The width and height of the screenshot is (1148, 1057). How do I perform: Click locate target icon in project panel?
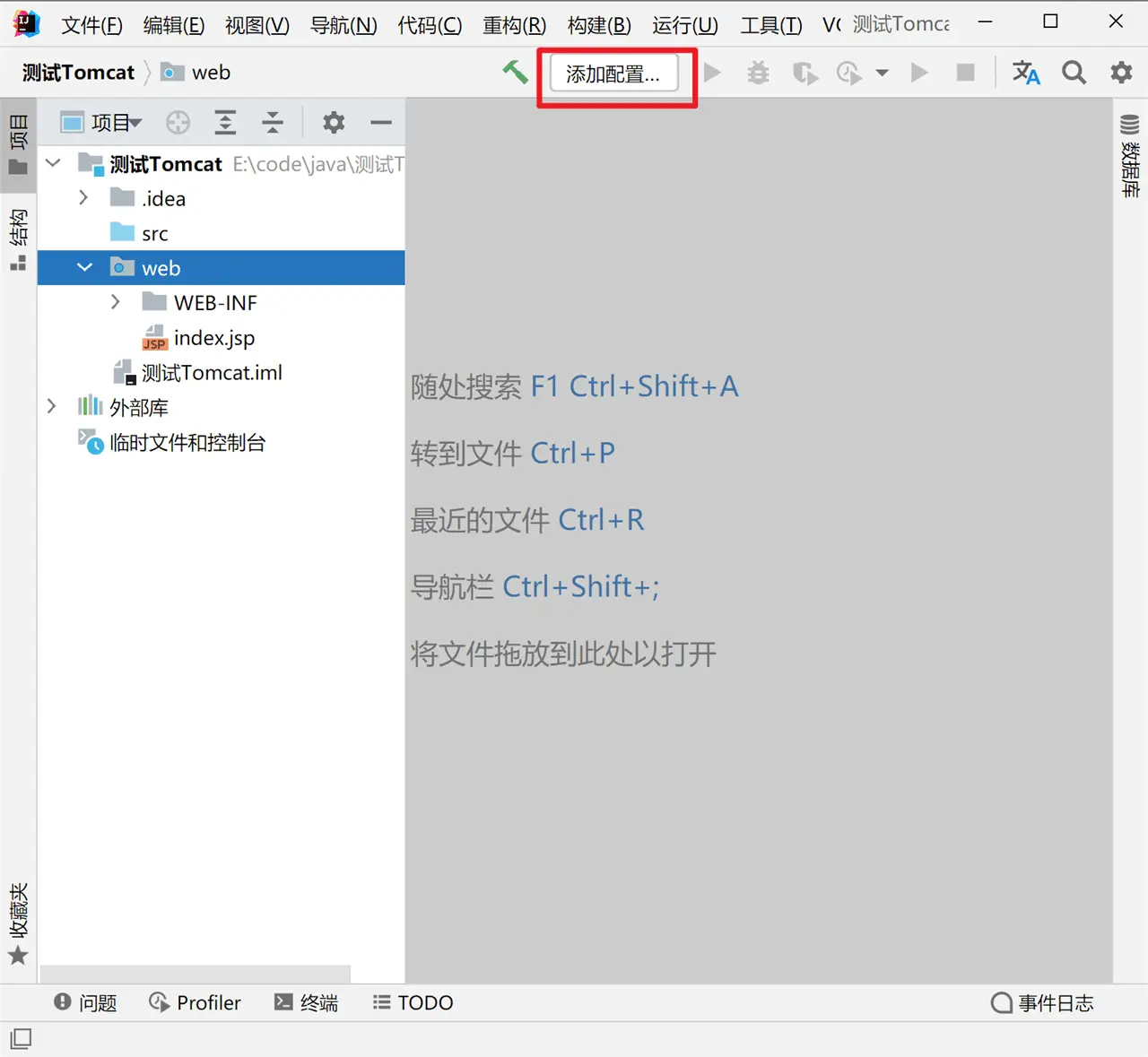point(178,123)
